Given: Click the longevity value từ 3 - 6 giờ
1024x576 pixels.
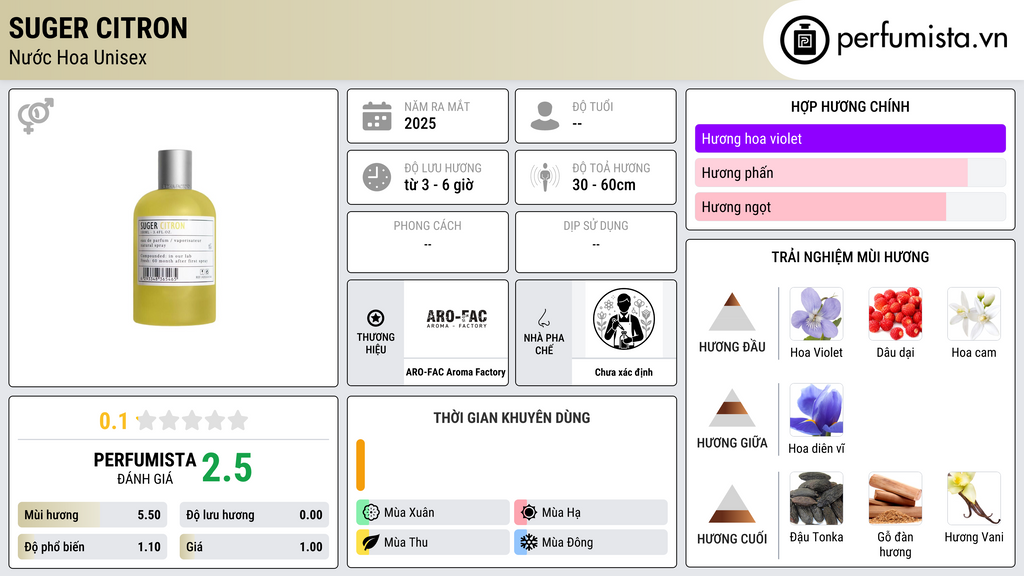Looking at the screenshot, I should point(439,185).
